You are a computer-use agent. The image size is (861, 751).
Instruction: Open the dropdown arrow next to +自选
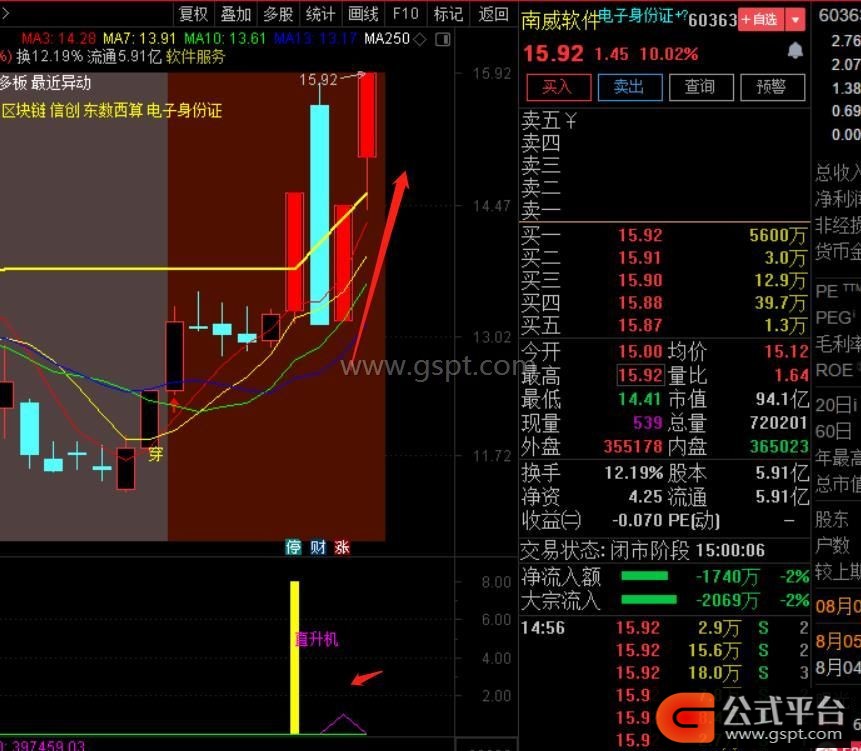click(795, 20)
